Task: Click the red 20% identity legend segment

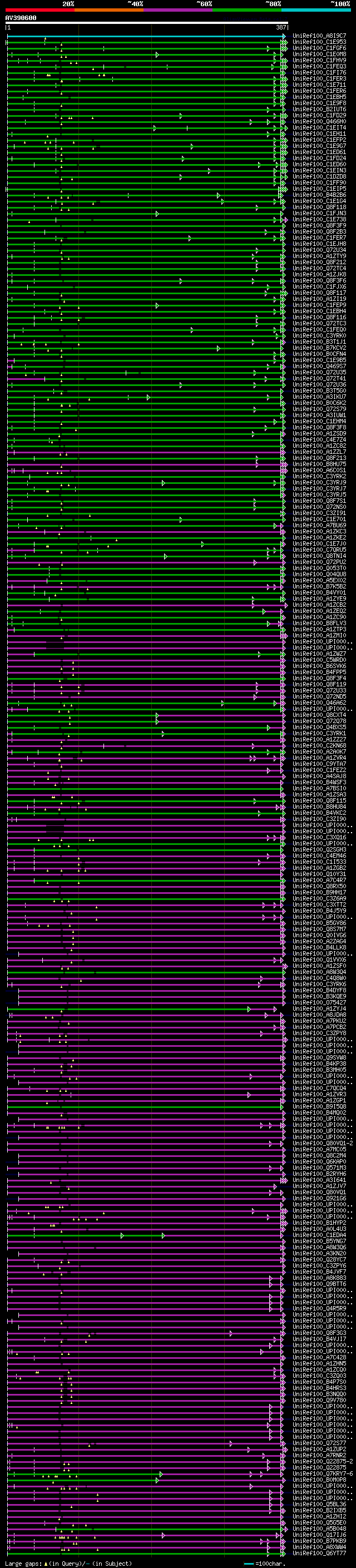Action: 39,10
